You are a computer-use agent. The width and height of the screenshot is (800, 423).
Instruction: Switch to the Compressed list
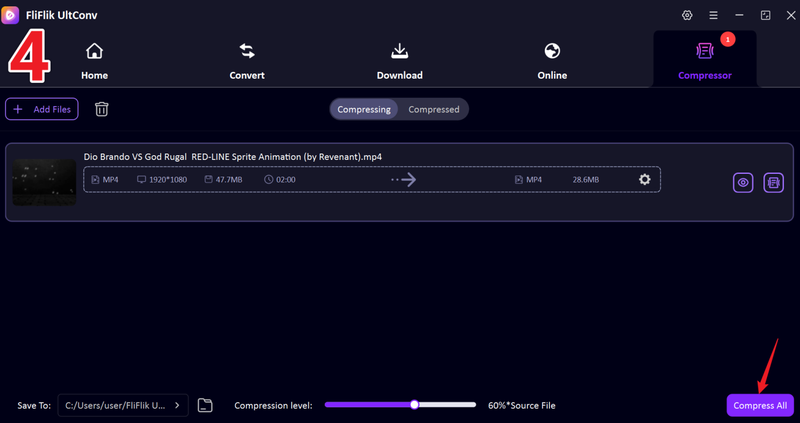coord(434,109)
